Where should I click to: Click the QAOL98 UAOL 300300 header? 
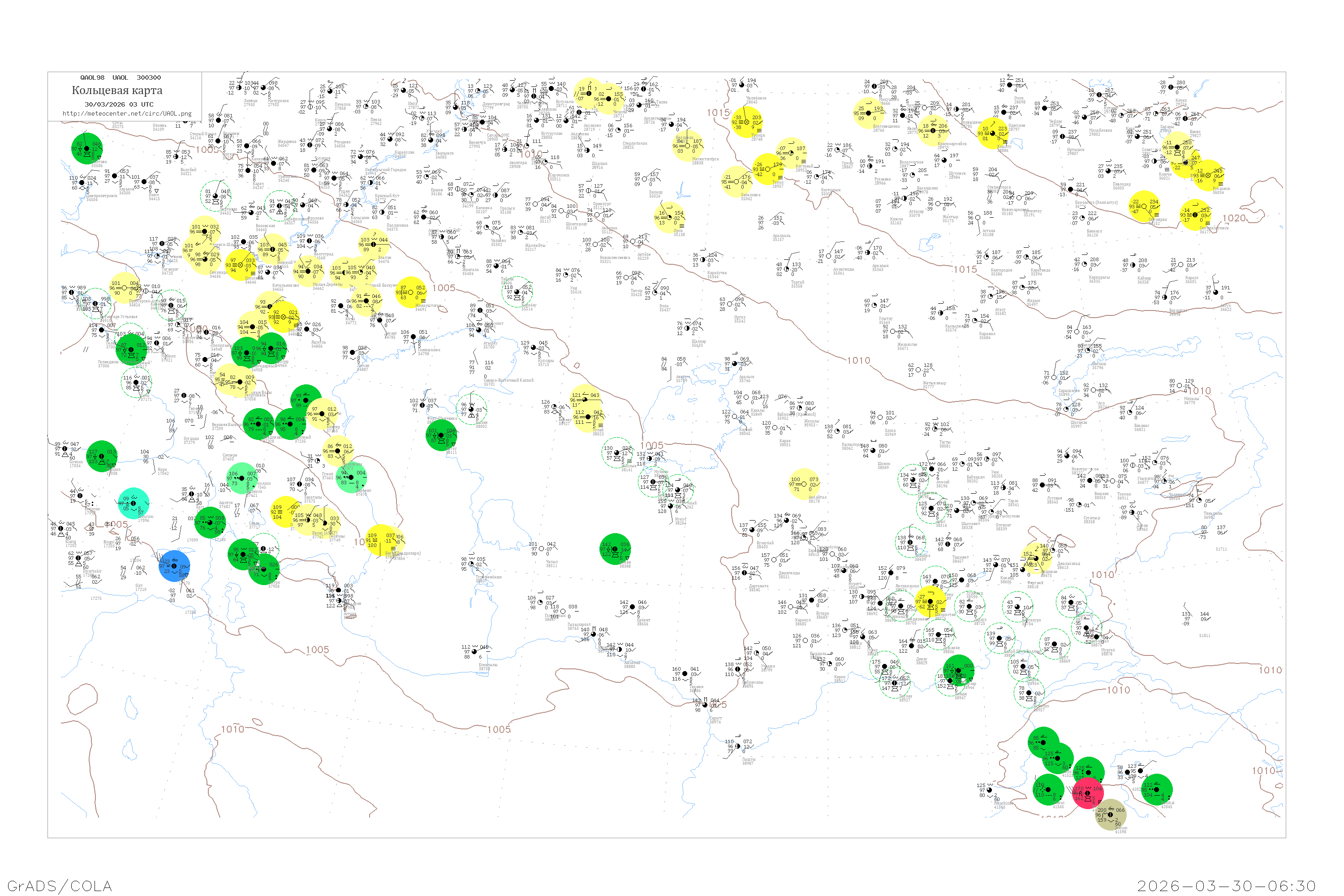click(x=120, y=77)
